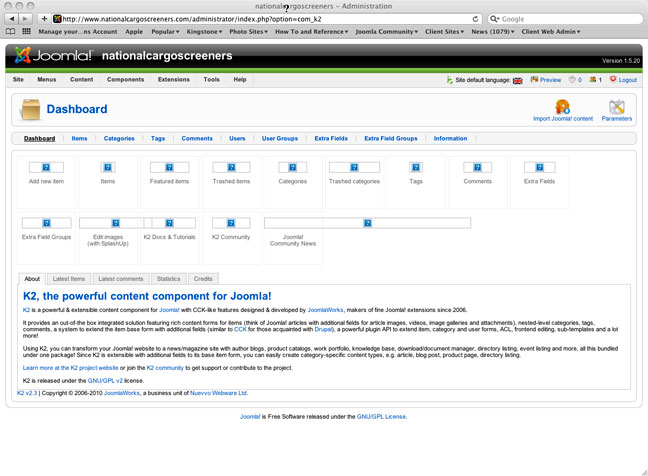The height and width of the screenshot is (476, 648).
Task: Reload the page with the refresh icon
Action: tap(475, 19)
